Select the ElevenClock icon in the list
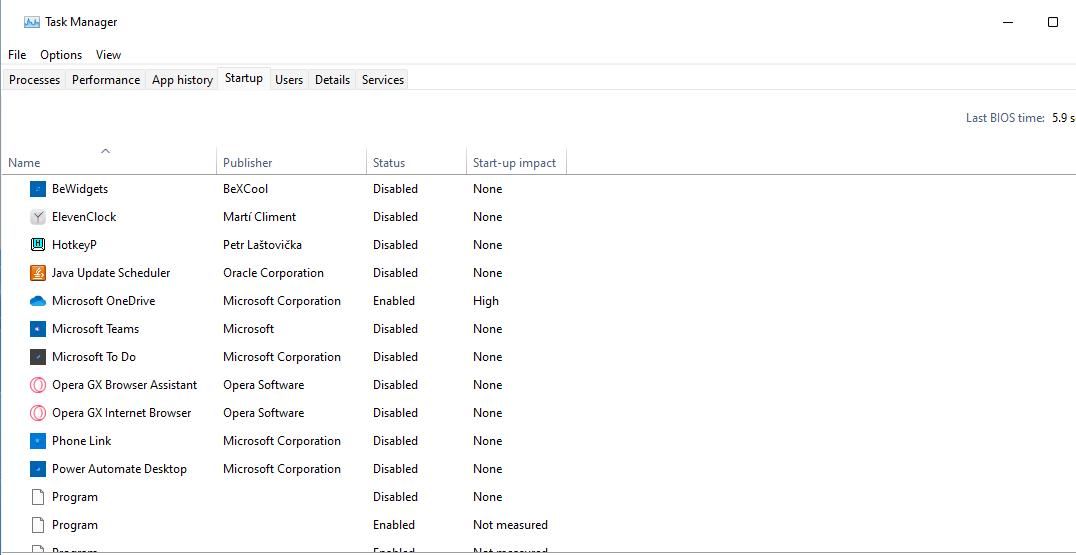Image resolution: width=1076 pixels, height=555 pixels. (x=38, y=217)
